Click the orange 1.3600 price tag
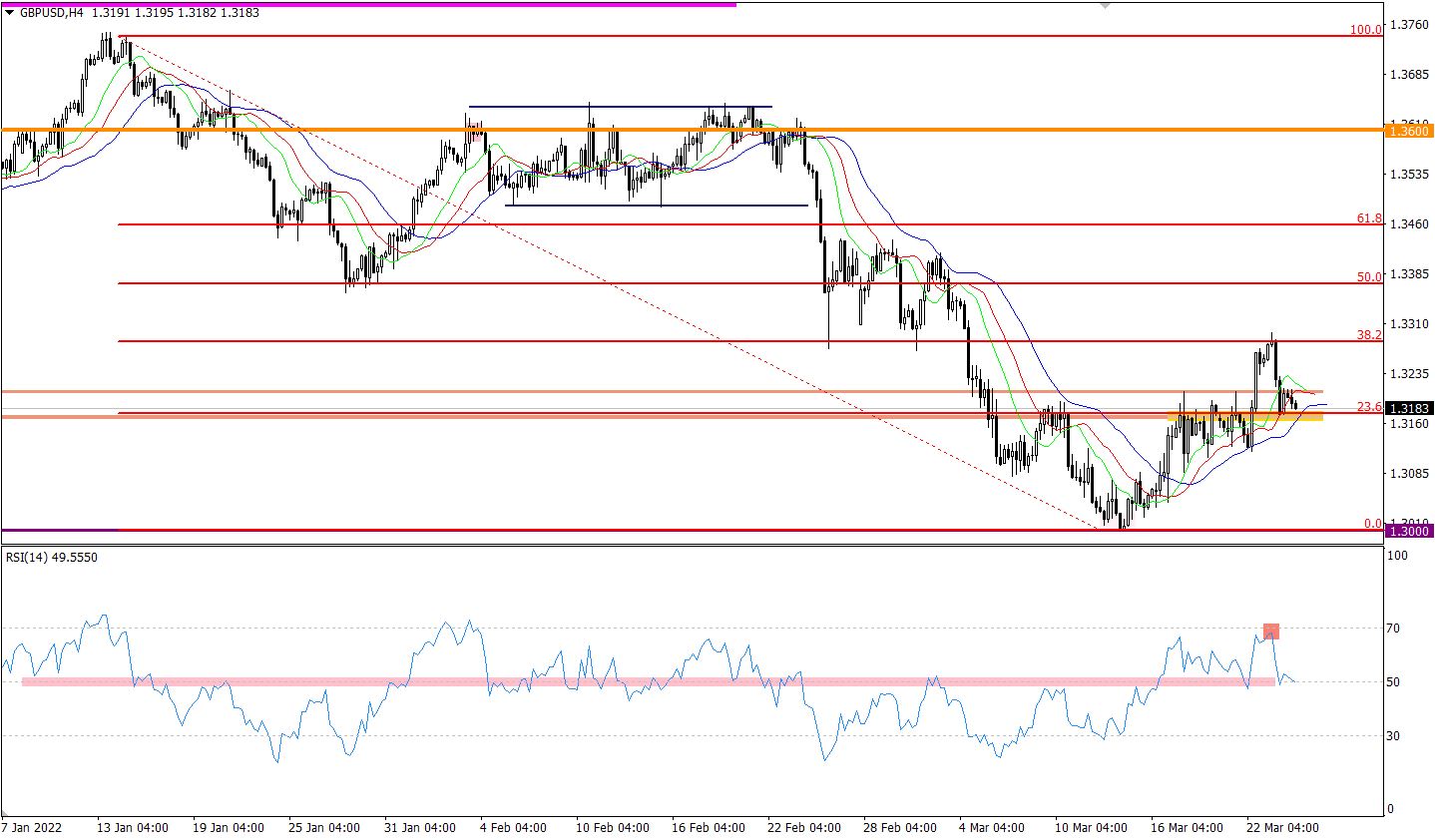Image resolution: width=1435 pixels, height=840 pixels. 1409,131
